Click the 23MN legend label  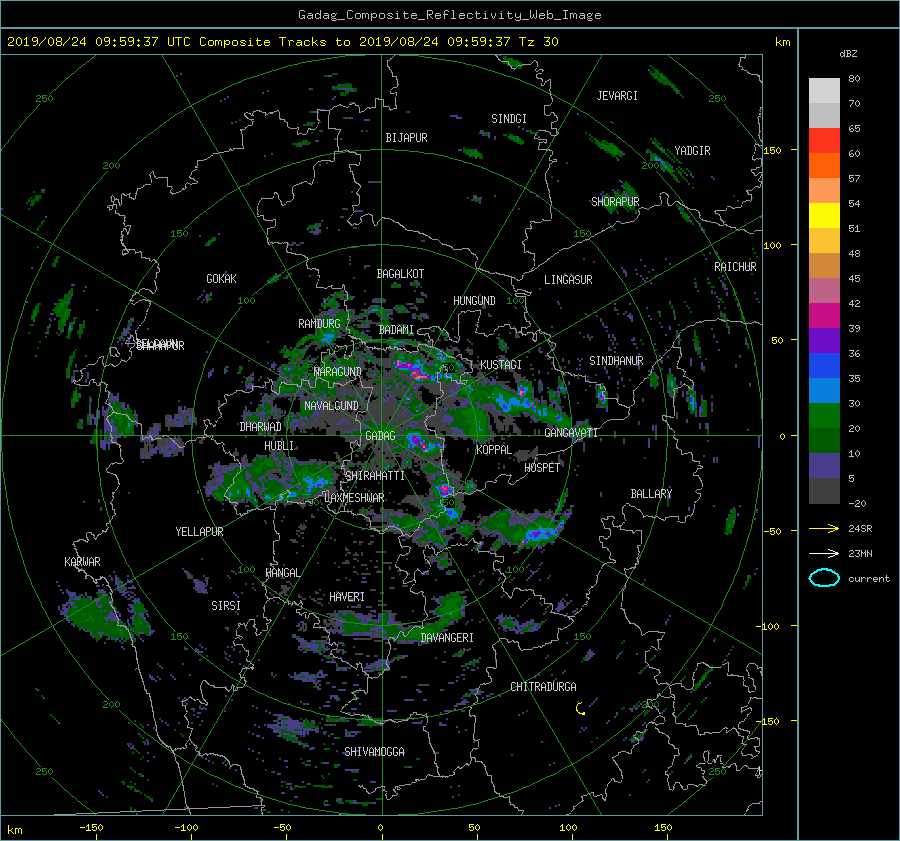click(860, 554)
